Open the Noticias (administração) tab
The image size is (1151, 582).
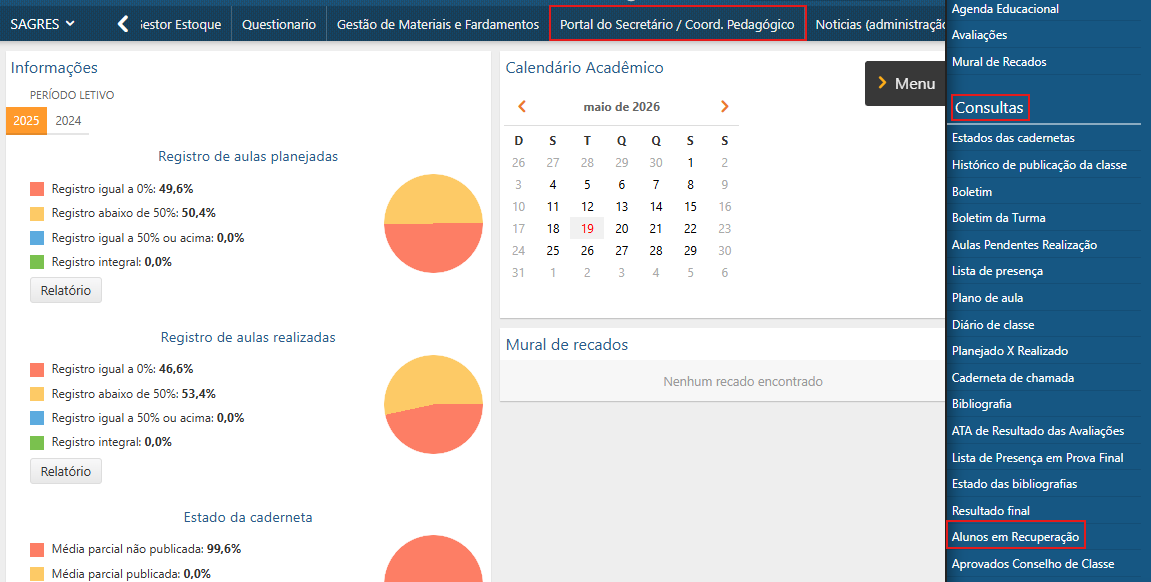[x=880, y=24]
